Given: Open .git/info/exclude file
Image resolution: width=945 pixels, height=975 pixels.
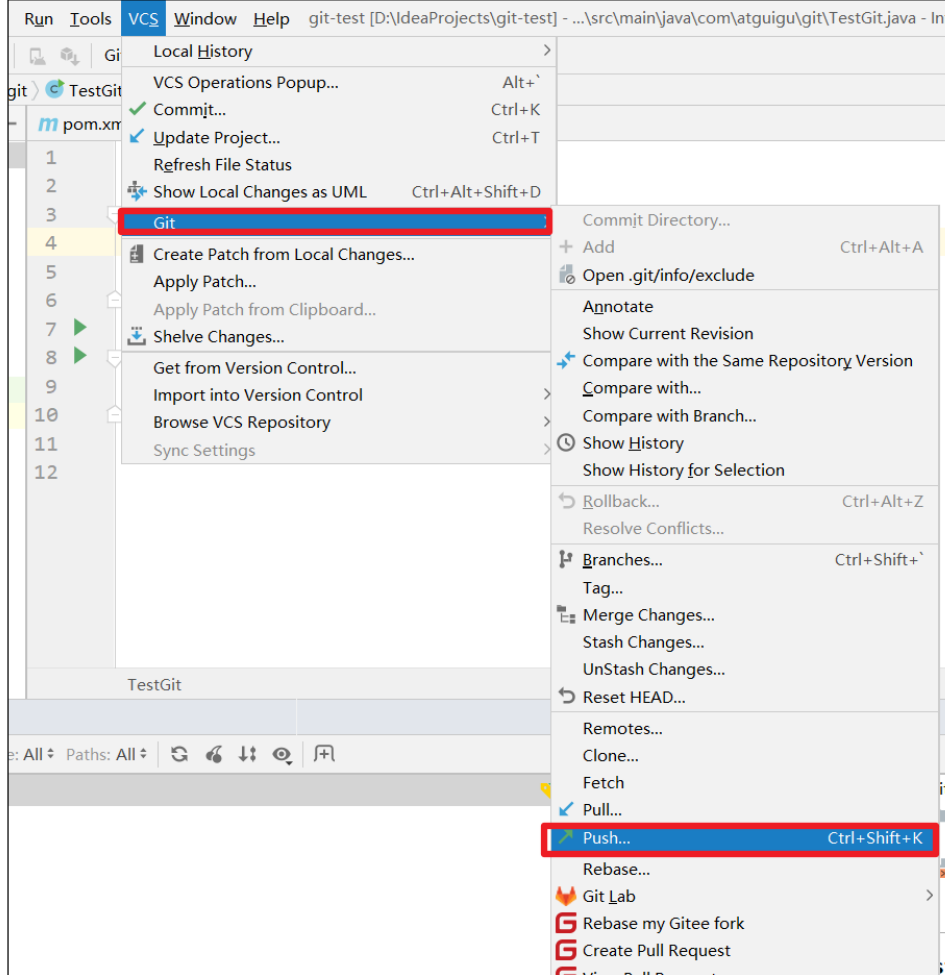Looking at the screenshot, I should tap(745, 275).
